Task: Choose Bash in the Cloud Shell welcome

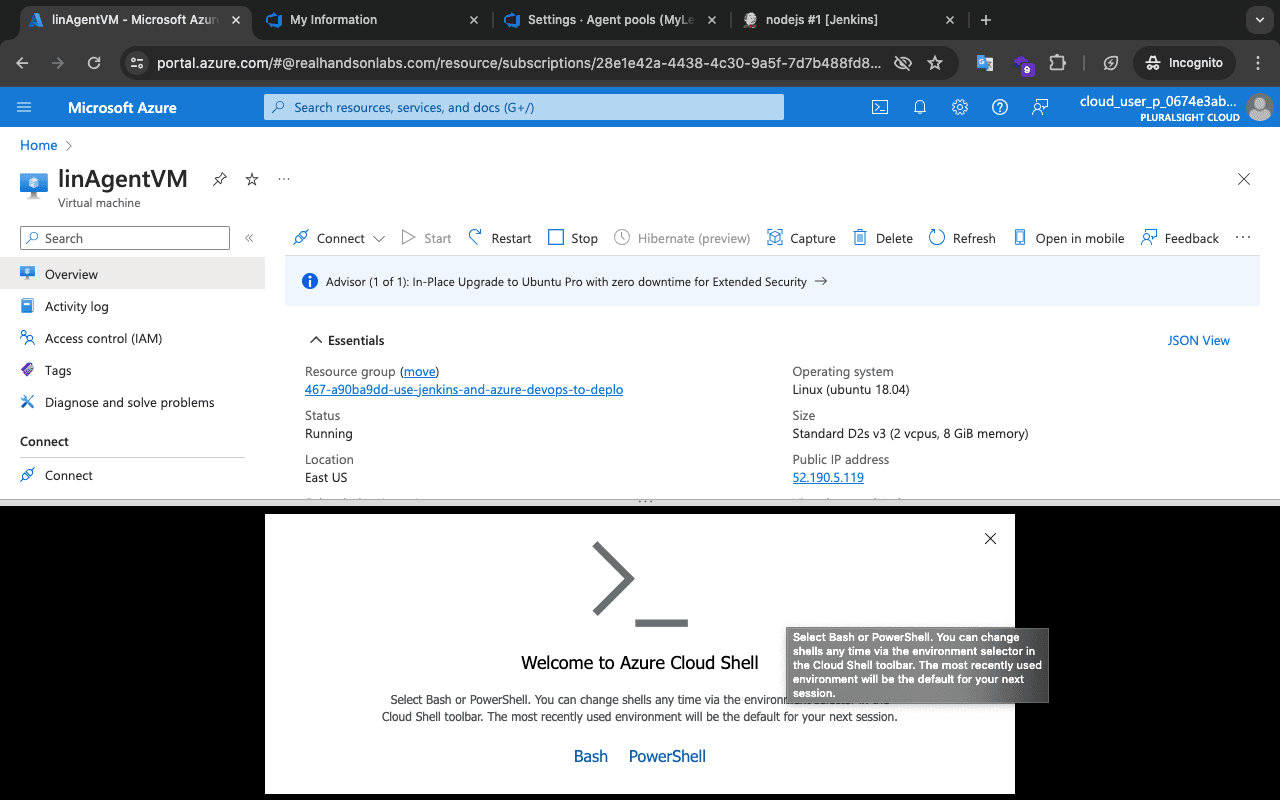Action: pos(591,756)
